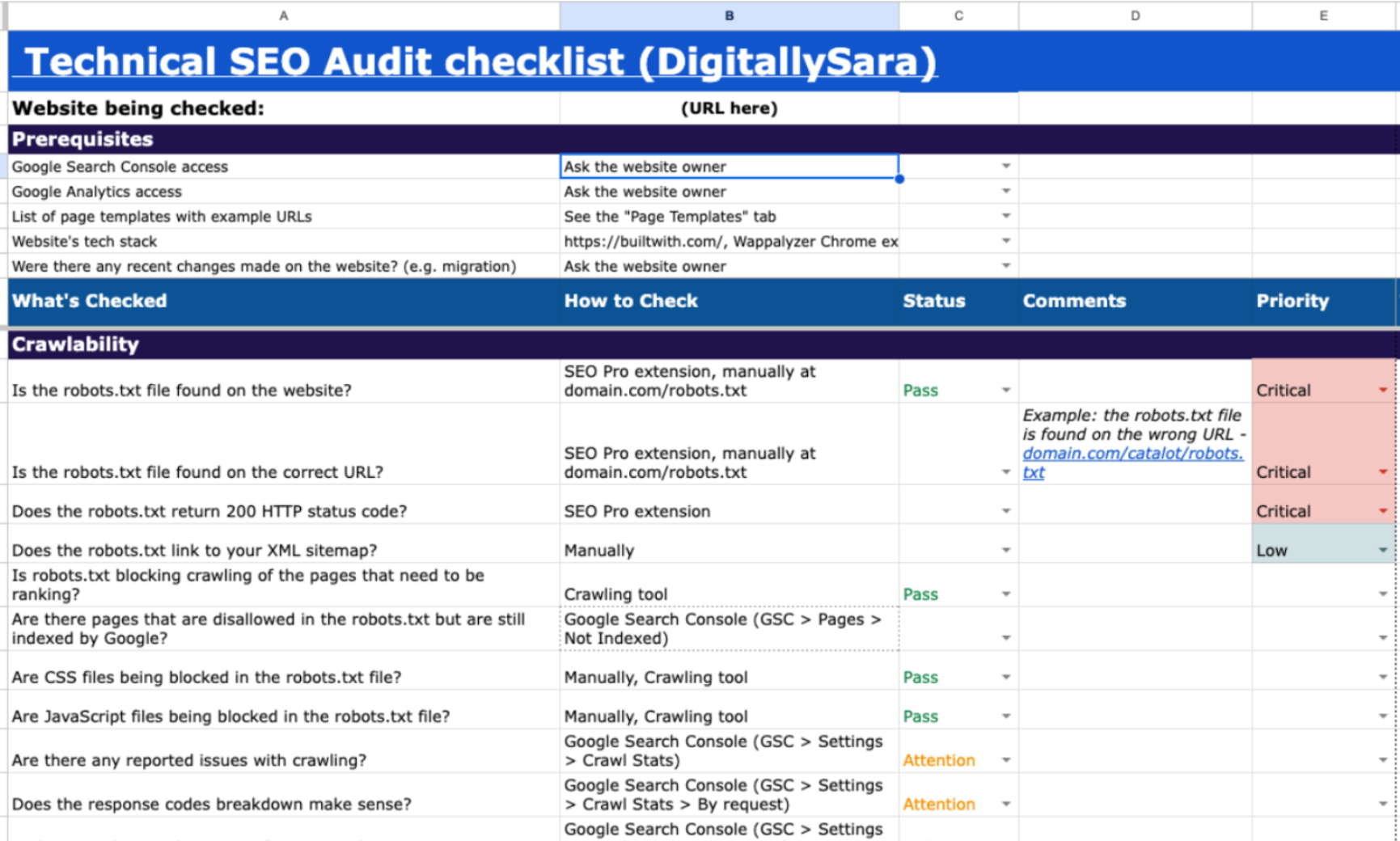This screenshot has height=841, width=1400.
Task: Select the 'How to Check' column heading
Action: [x=730, y=302]
